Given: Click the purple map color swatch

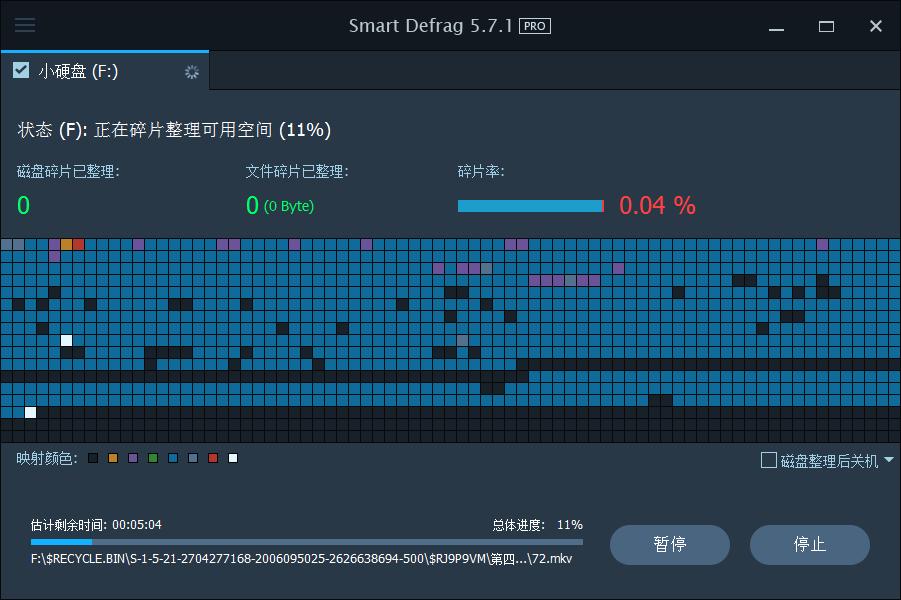Looking at the screenshot, I should [133, 458].
